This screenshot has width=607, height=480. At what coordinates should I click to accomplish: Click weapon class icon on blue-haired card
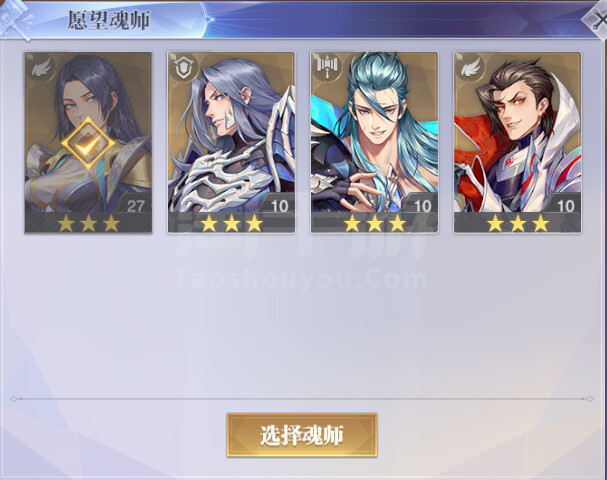click(x=327, y=67)
